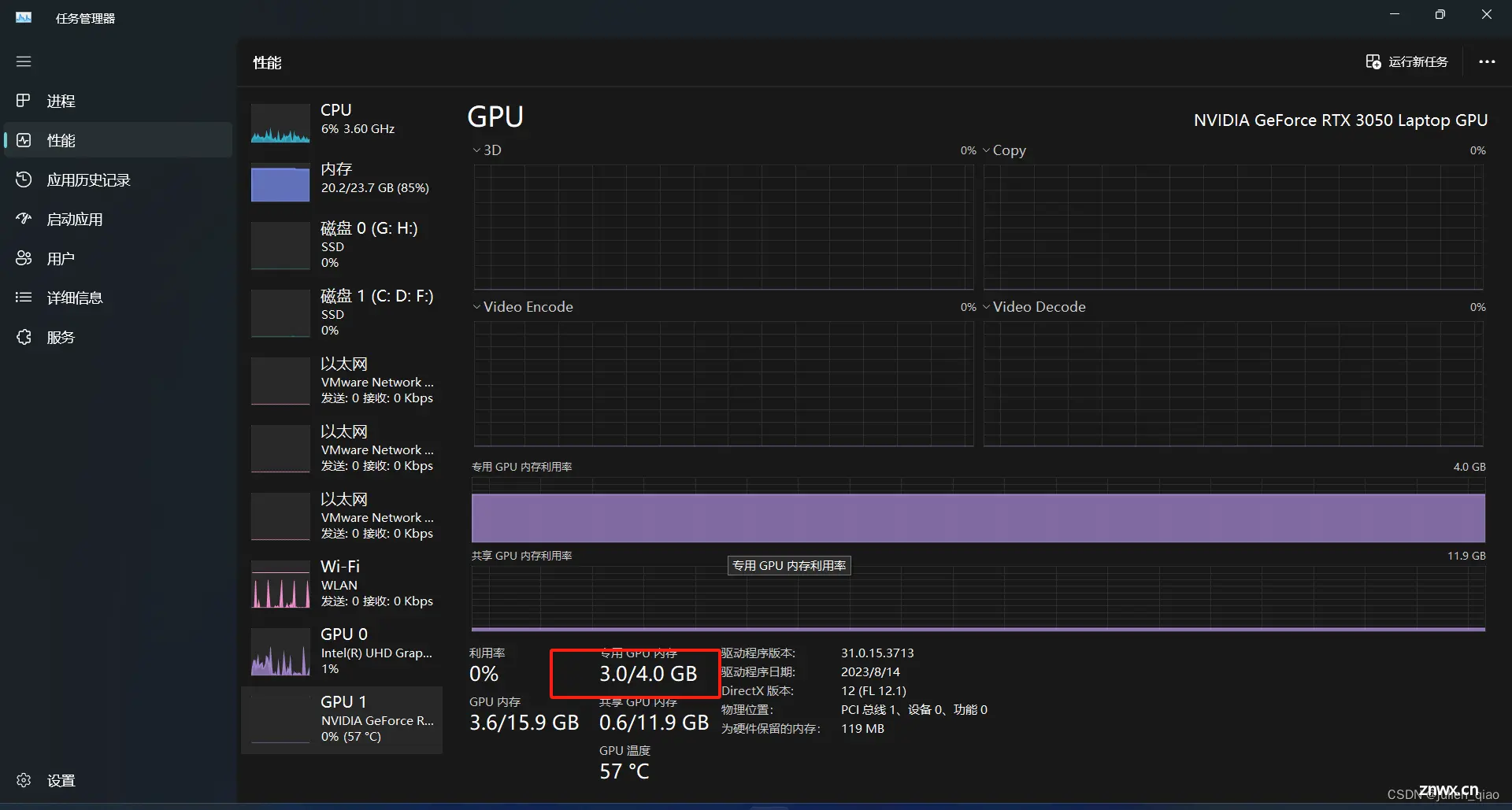Click the 57 °C GPU temperature value
The width and height of the screenshot is (1512, 810).
[624, 771]
